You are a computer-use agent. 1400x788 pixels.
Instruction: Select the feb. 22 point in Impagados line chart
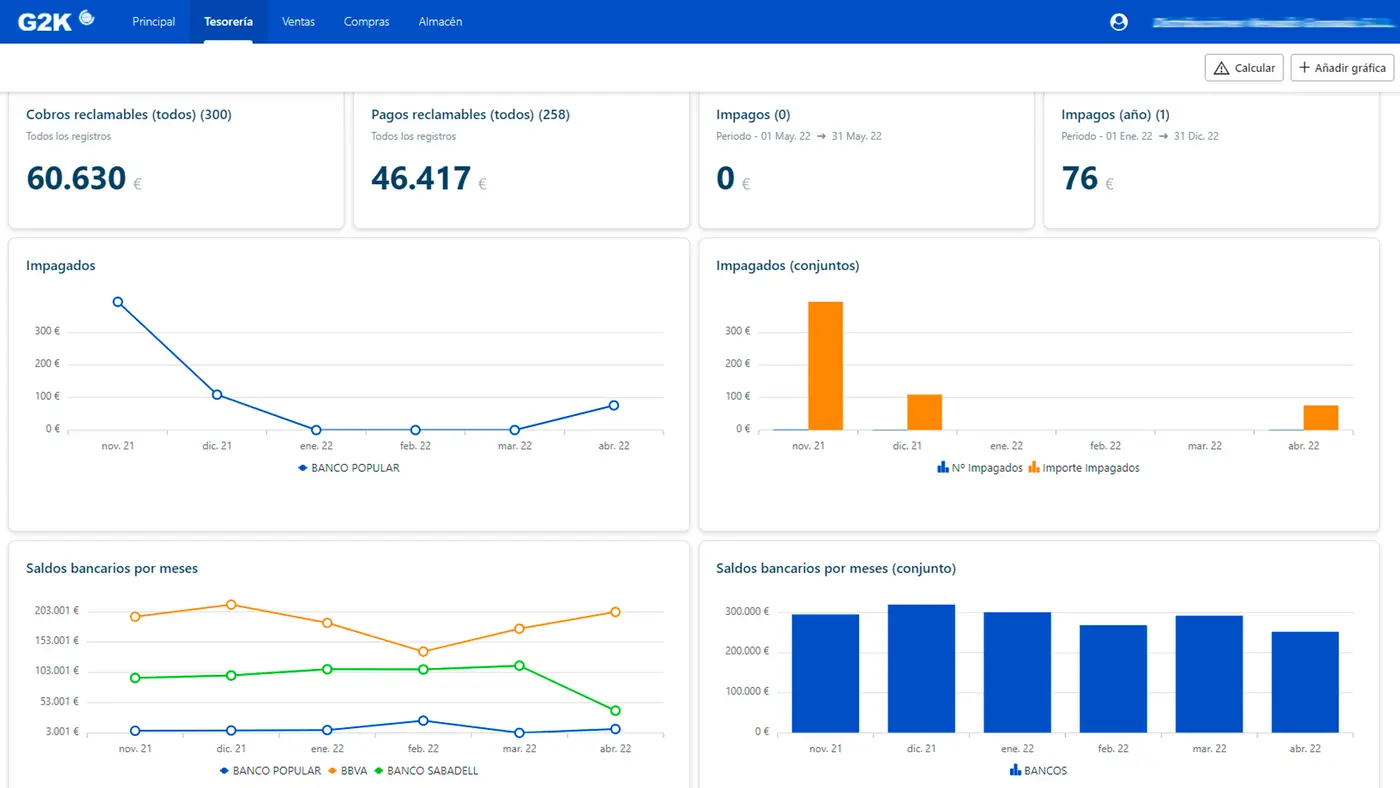[x=415, y=430]
